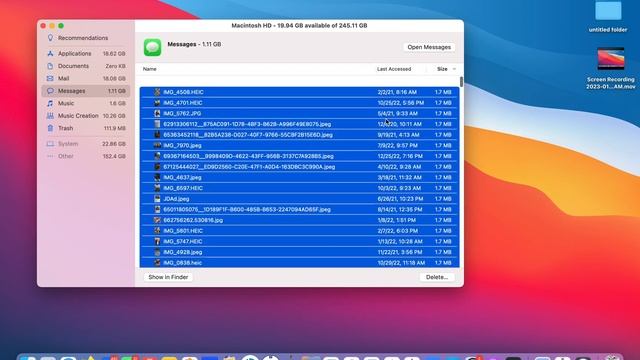
Task: Select file 662756262.530816.jpg
Action: [x=193, y=220]
